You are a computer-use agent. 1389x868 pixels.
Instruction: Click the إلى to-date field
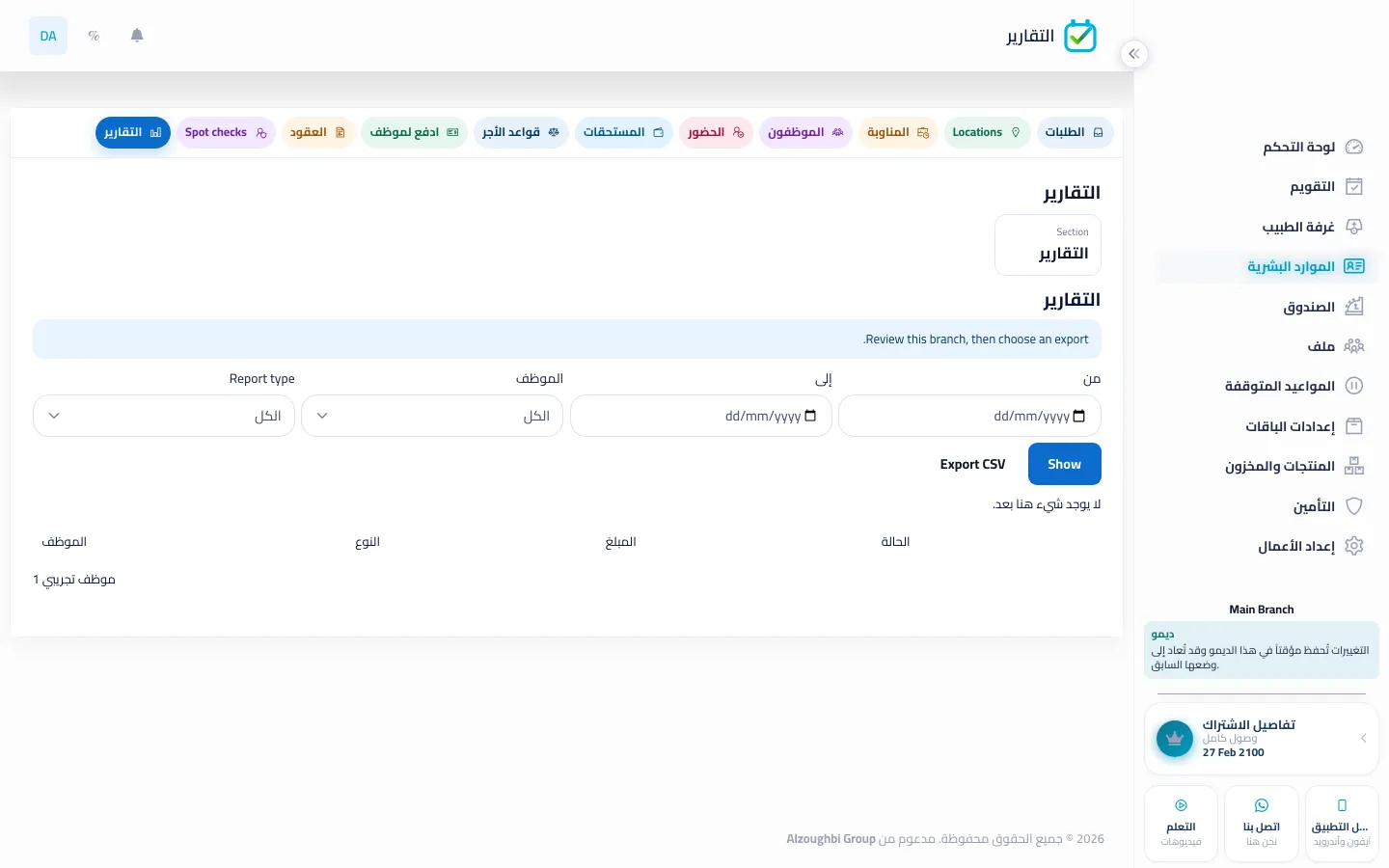tap(701, 416)
